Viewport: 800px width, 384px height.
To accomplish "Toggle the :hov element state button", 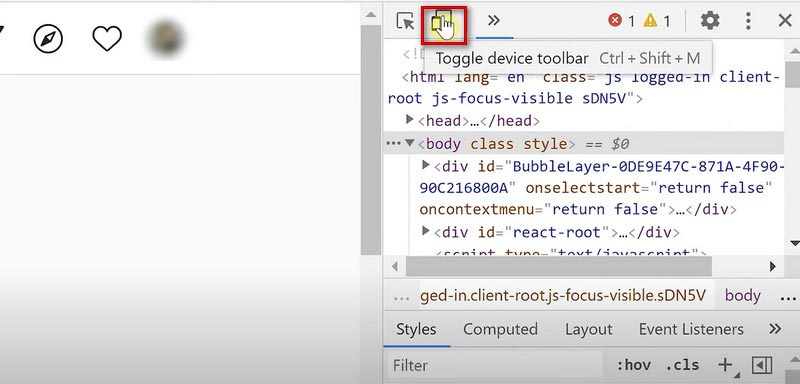I will coord(634,365).
